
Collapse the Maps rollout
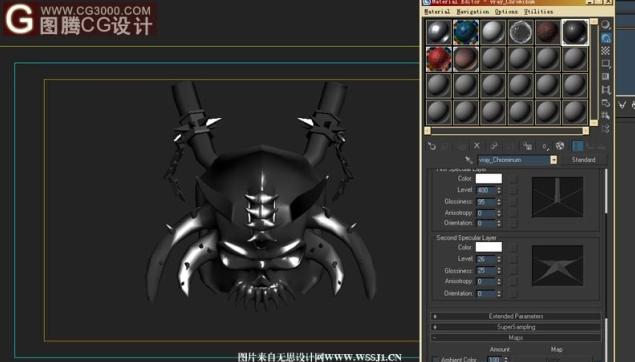(516, 337)
